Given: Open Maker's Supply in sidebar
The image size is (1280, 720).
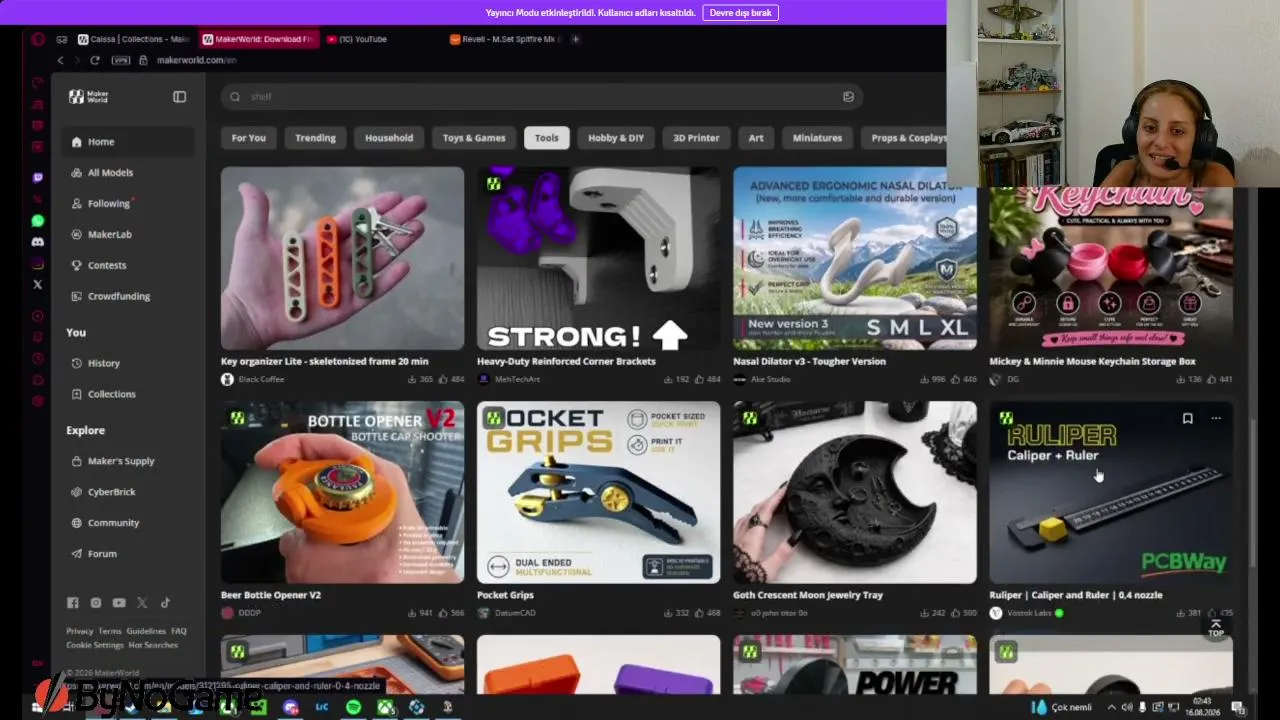Looking at the screenshot, I should [128, 462].
